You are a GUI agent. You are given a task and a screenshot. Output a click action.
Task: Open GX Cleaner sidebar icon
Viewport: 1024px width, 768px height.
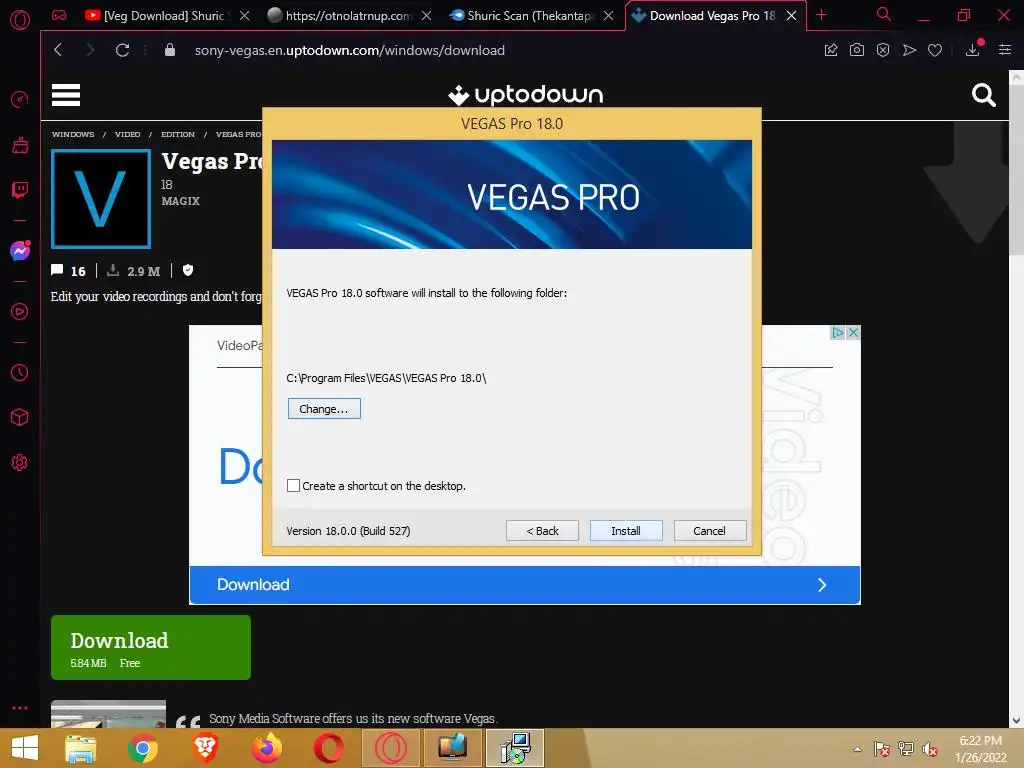pyautogui.click(x=20, y=145)
